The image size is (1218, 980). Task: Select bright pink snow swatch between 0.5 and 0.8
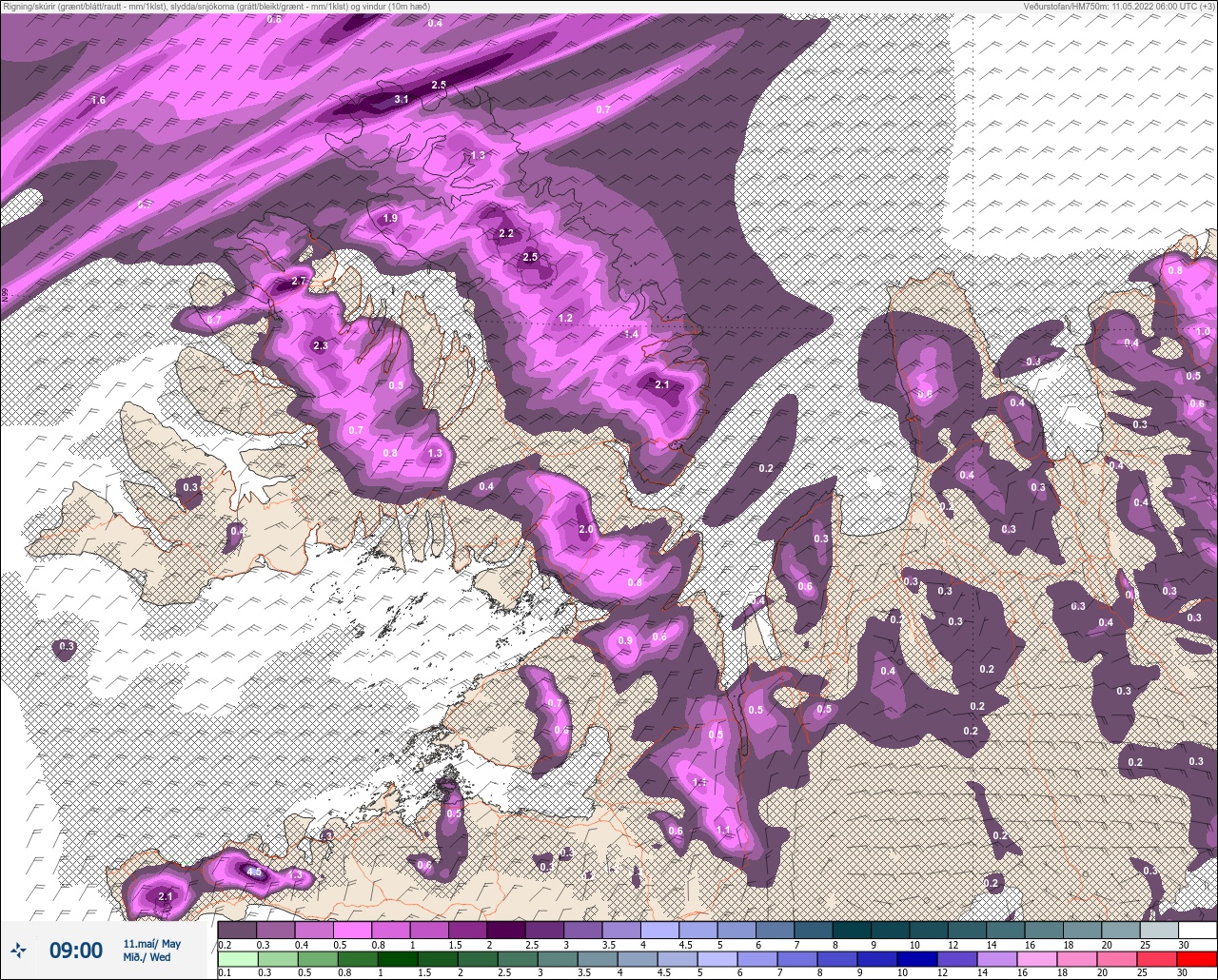point(352,929)
